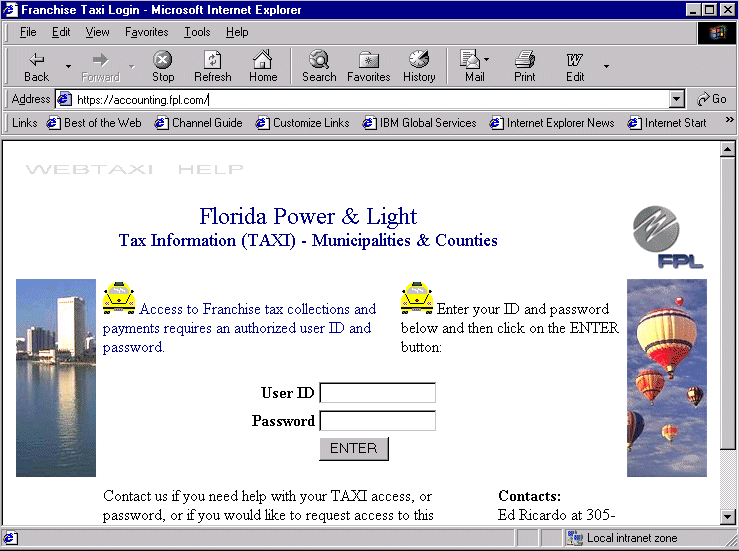Screen dimensions: 739x551
Task: Print the page with the Print icon
Action: 525,66
